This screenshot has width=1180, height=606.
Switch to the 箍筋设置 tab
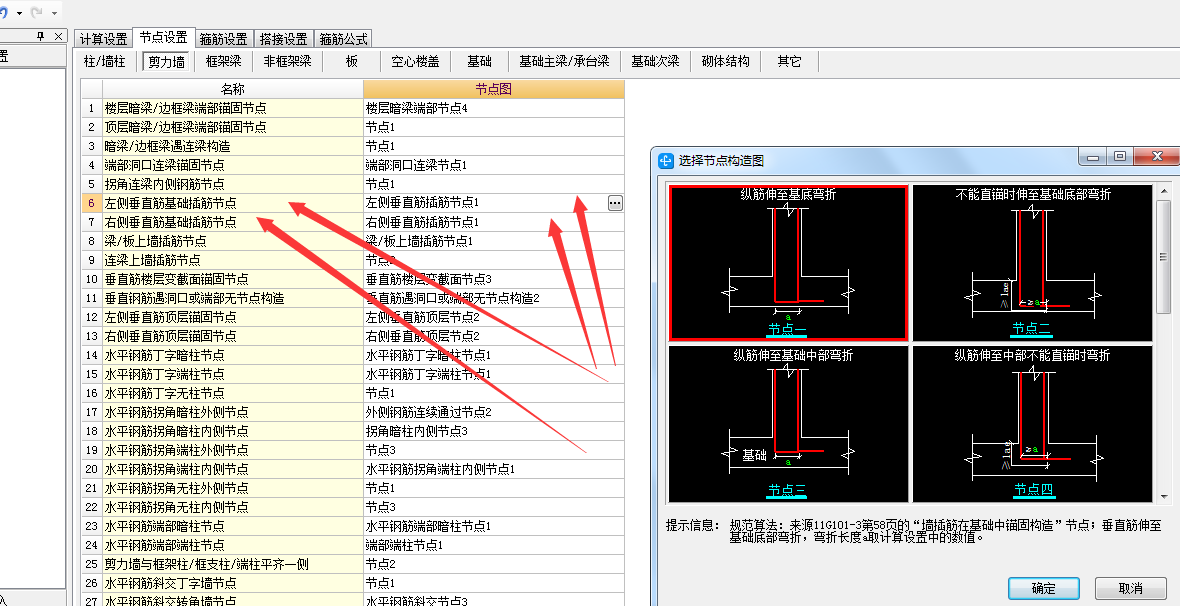(224, 38)
